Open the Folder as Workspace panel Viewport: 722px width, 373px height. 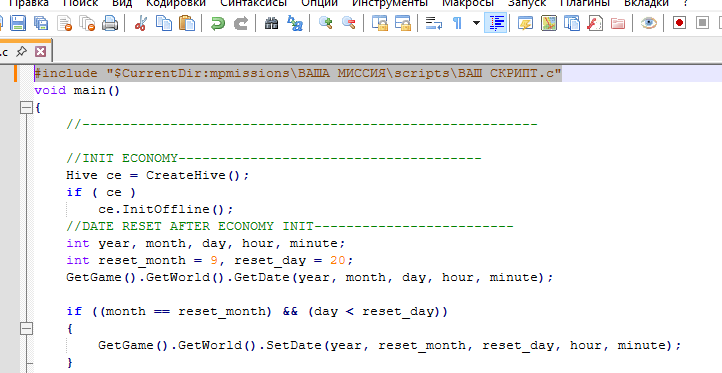tap(618, 23)
